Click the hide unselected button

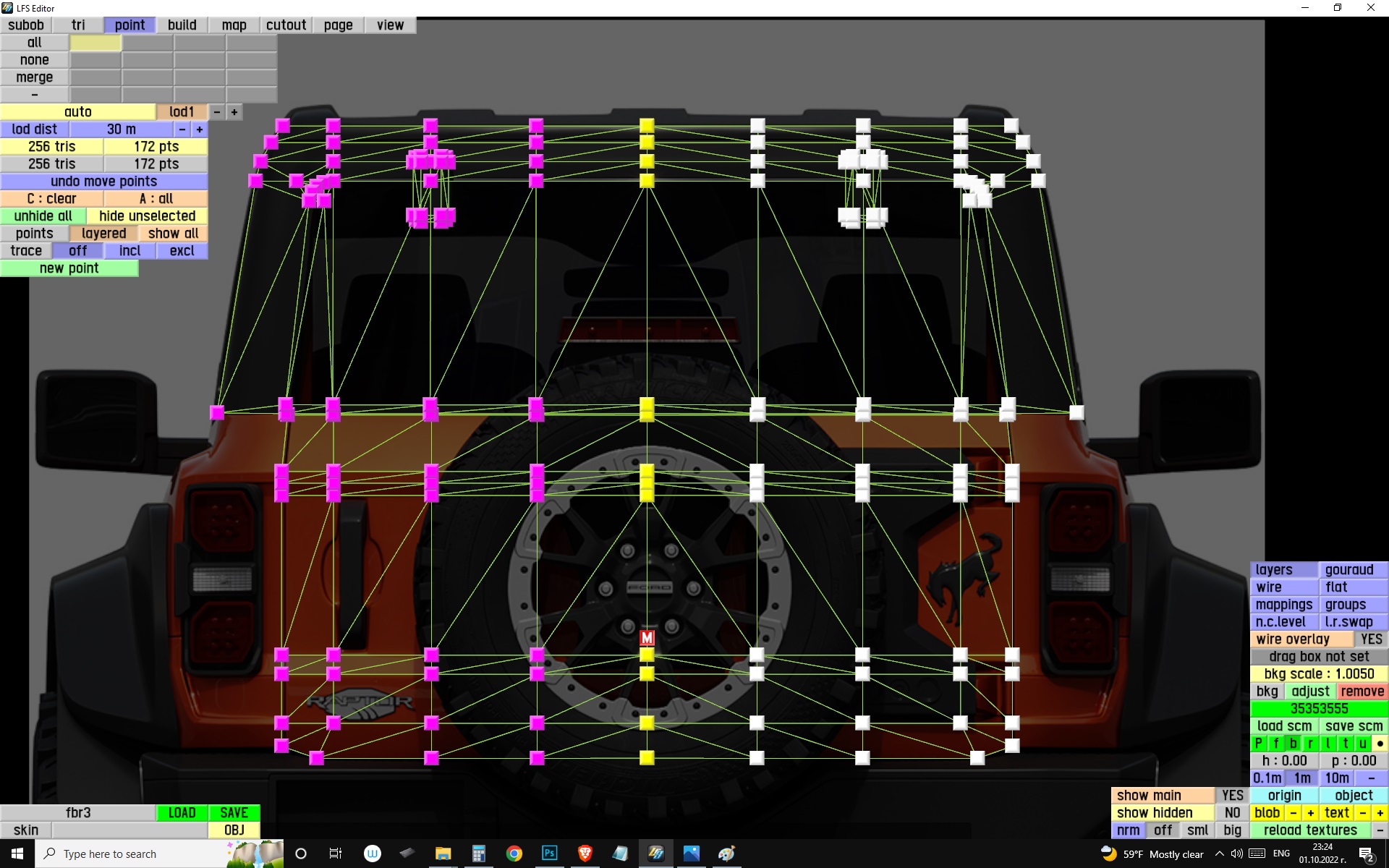tap(147, 216)
